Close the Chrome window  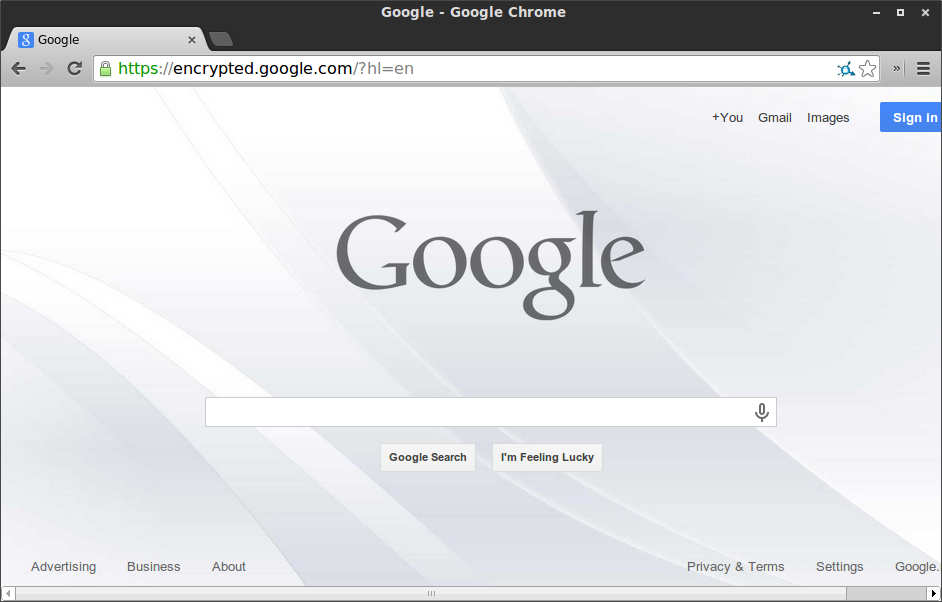925,13
